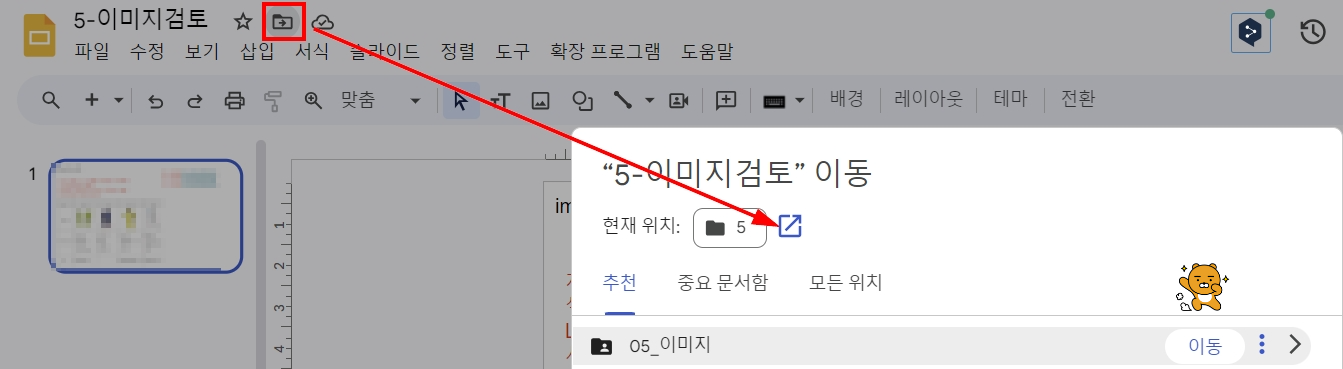
Task: Add a new slide with plus icon
Action: point(91,100)
